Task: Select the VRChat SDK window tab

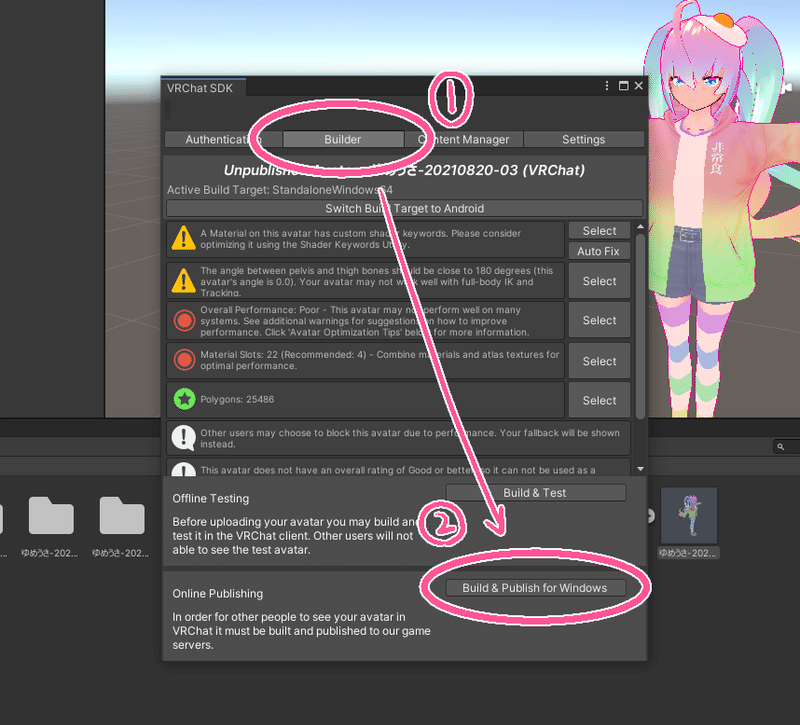Action: [x=203, y=88]
